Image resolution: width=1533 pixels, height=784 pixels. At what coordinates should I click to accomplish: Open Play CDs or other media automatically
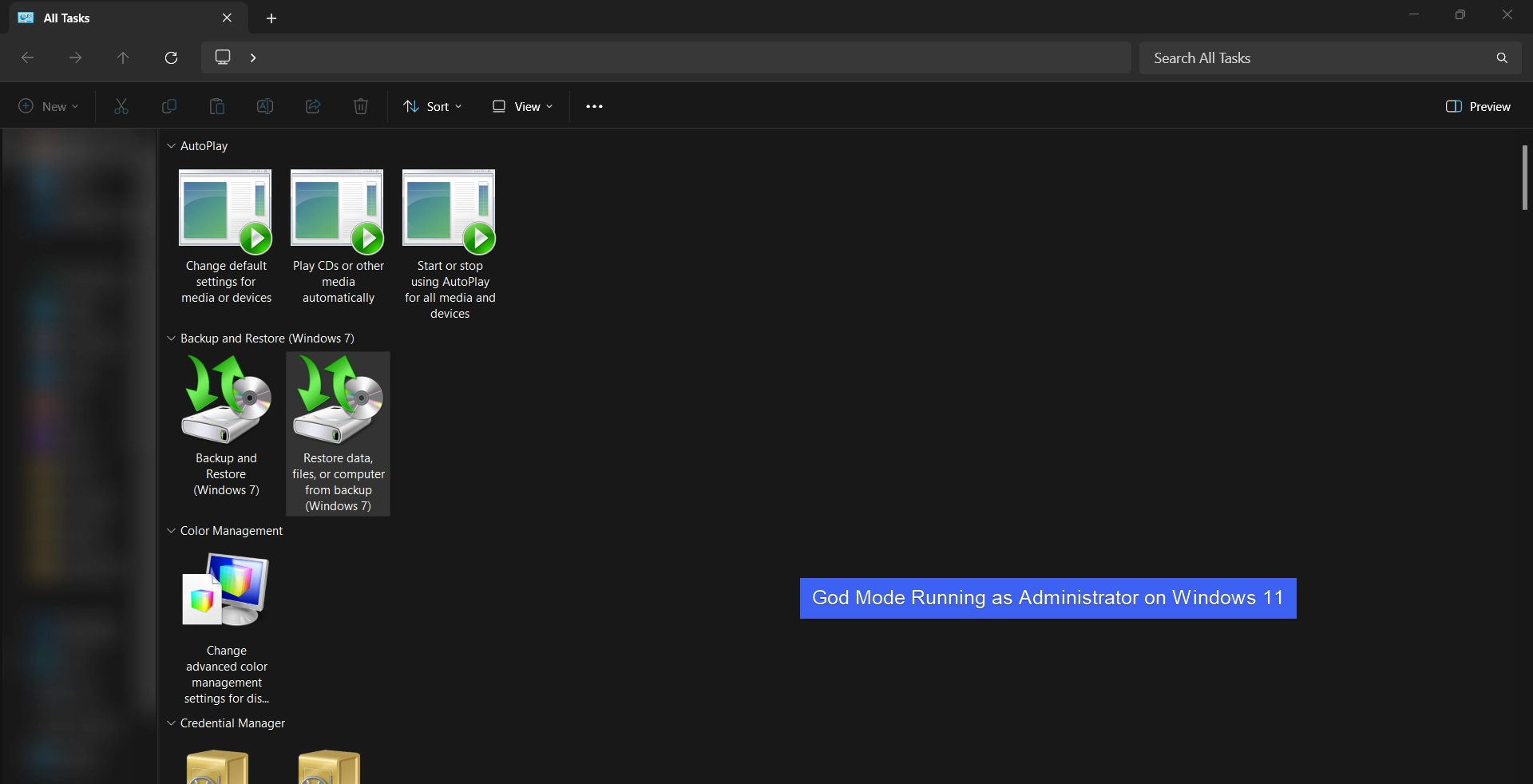pyautogui.click(x=338, y=236)
